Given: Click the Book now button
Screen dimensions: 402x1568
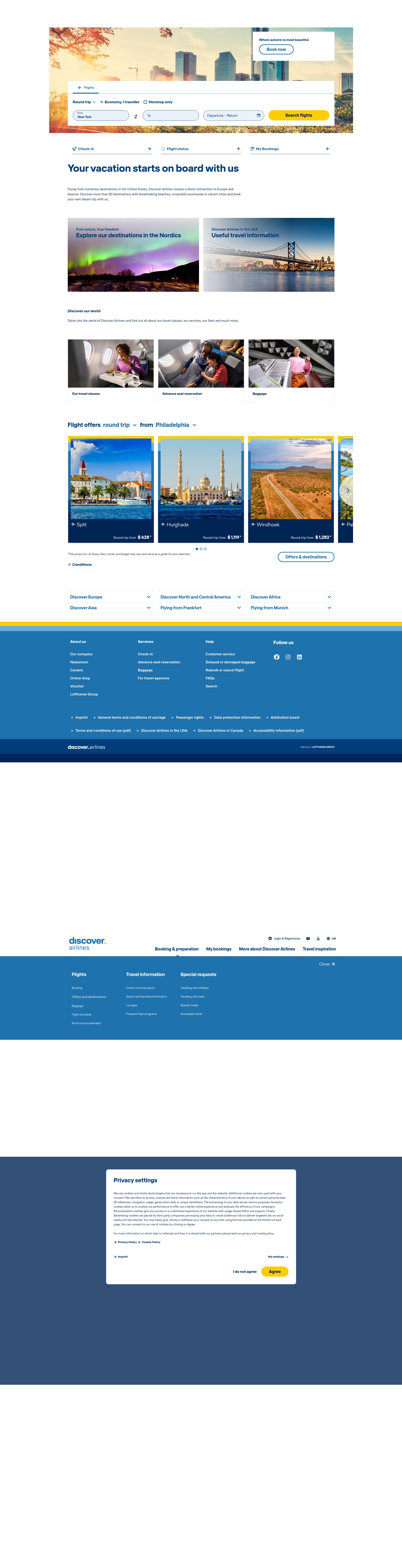Looking at the screenshot, I should (x=276, y=49).
